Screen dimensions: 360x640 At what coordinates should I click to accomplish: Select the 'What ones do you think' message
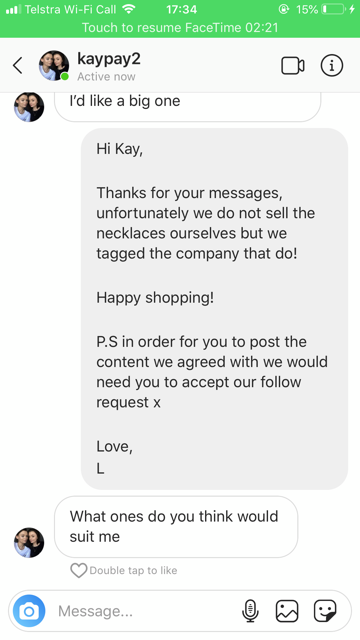(x=176, y=527)
